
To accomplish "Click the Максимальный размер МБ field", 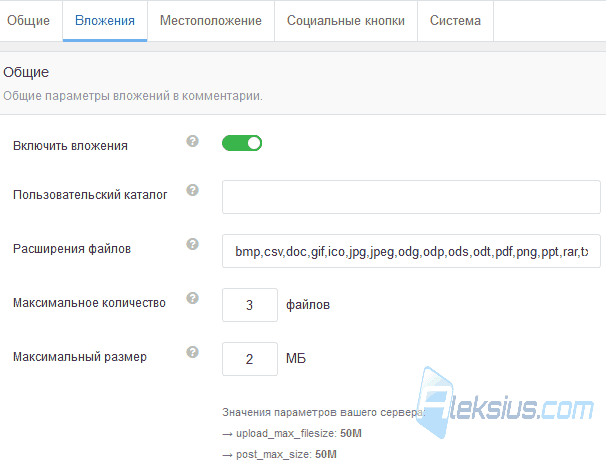I will 250,359.
